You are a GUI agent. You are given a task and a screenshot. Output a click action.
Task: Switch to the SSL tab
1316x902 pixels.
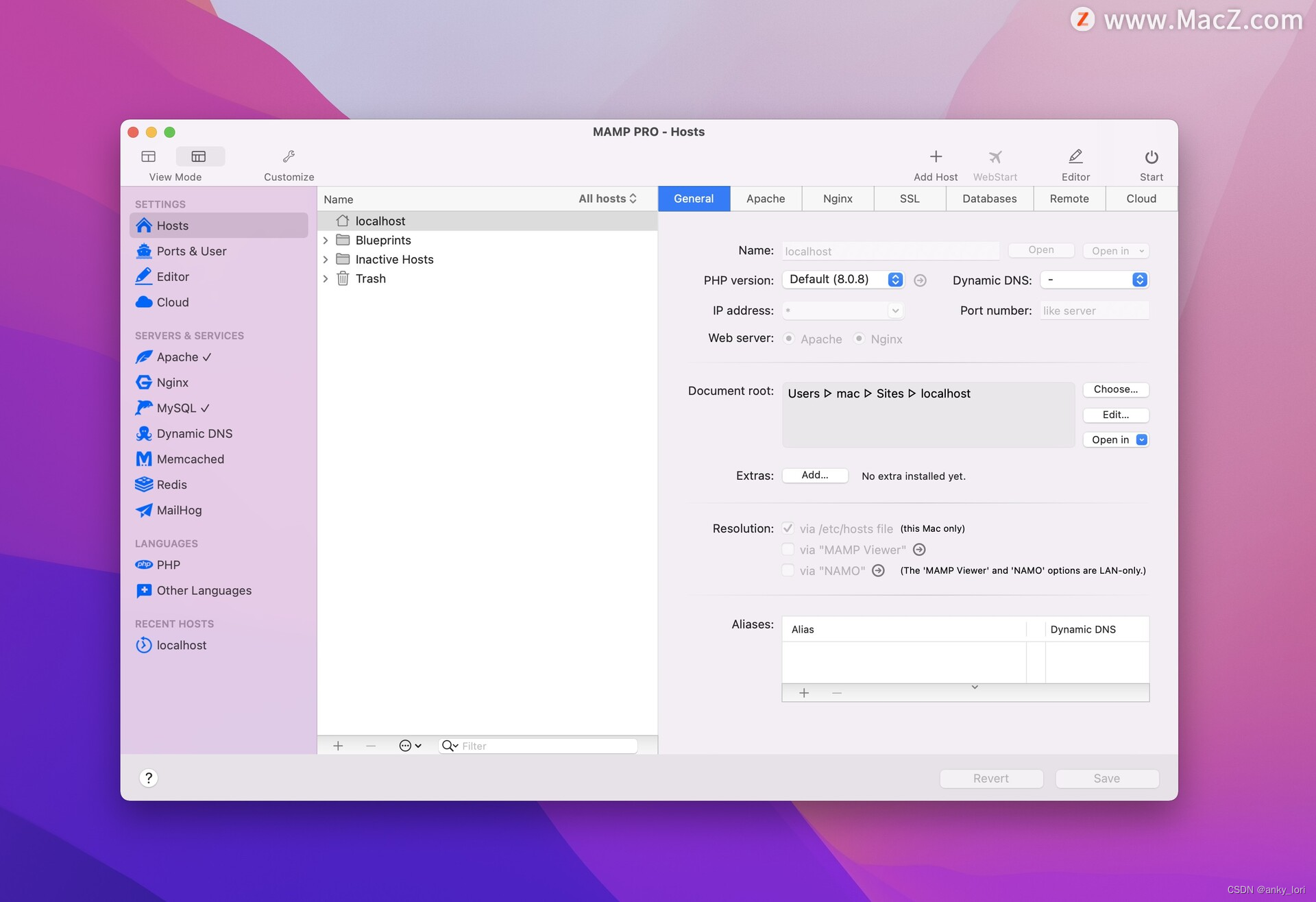pos(910,198)
